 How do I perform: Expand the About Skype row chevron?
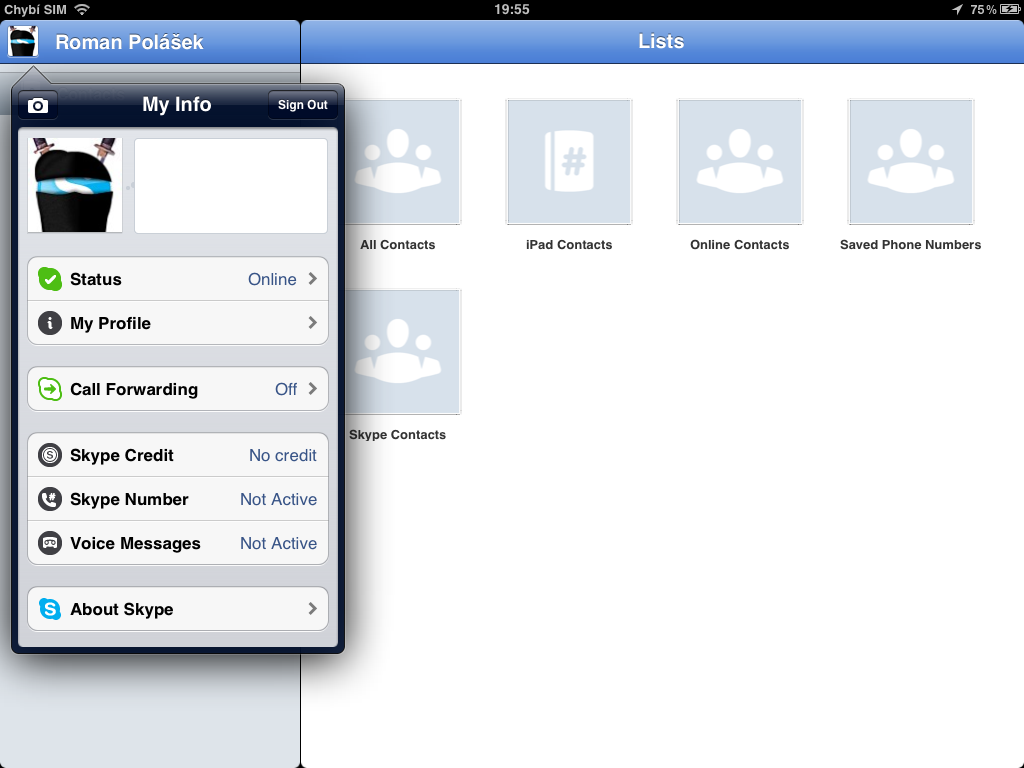click(x=313, y=609)
